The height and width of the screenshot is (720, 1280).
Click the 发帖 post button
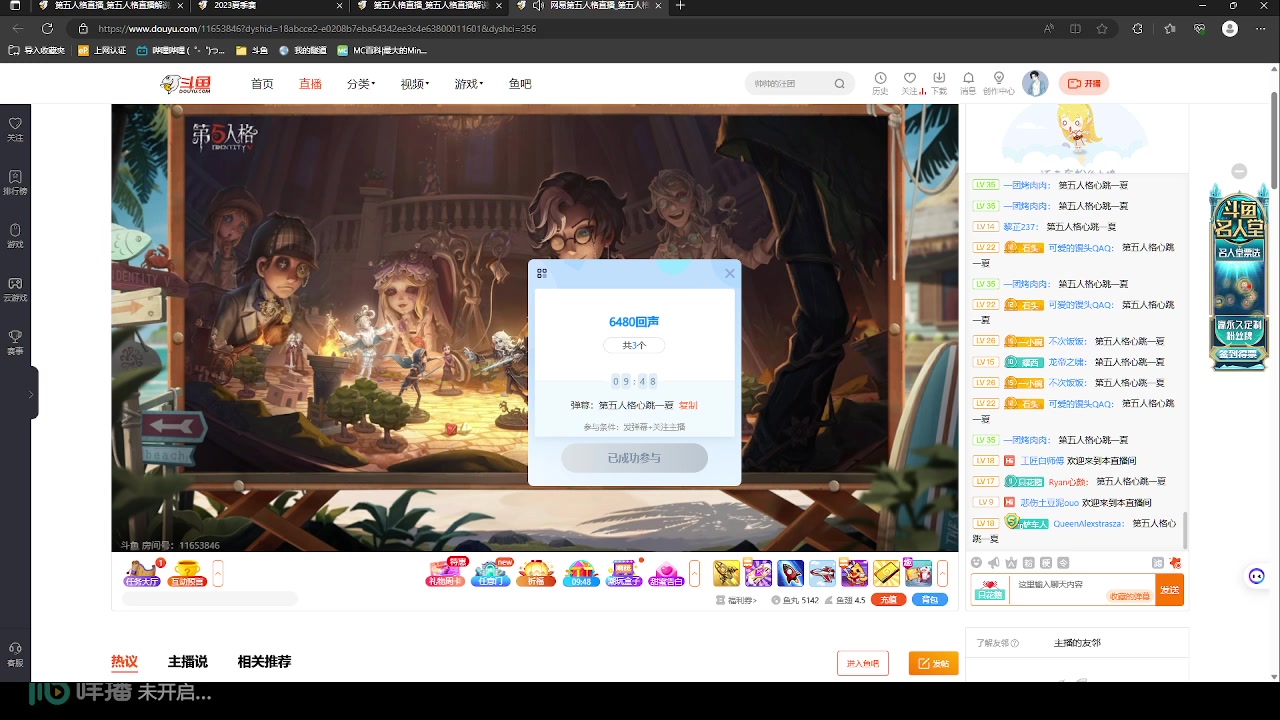934,663
